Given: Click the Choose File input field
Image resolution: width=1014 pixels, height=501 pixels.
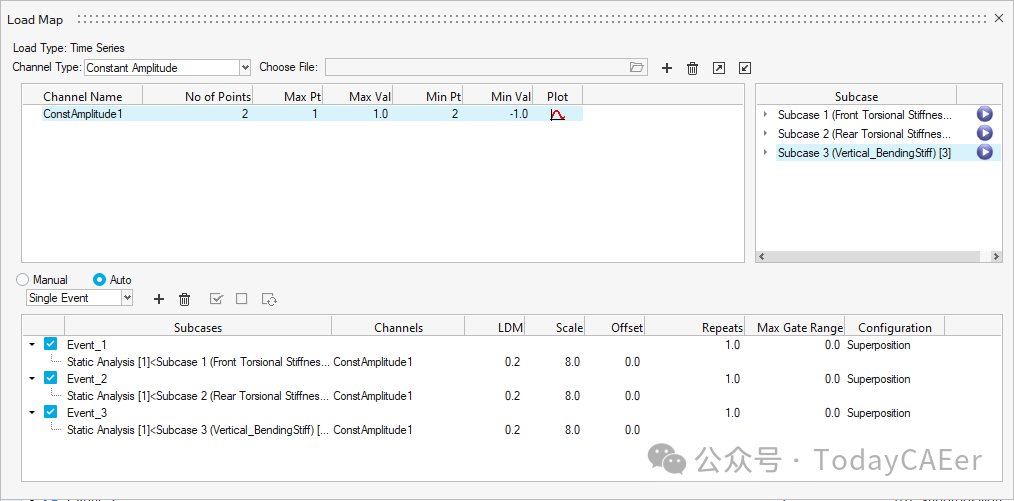Looking at the screenshot, I should click(477, 67).
